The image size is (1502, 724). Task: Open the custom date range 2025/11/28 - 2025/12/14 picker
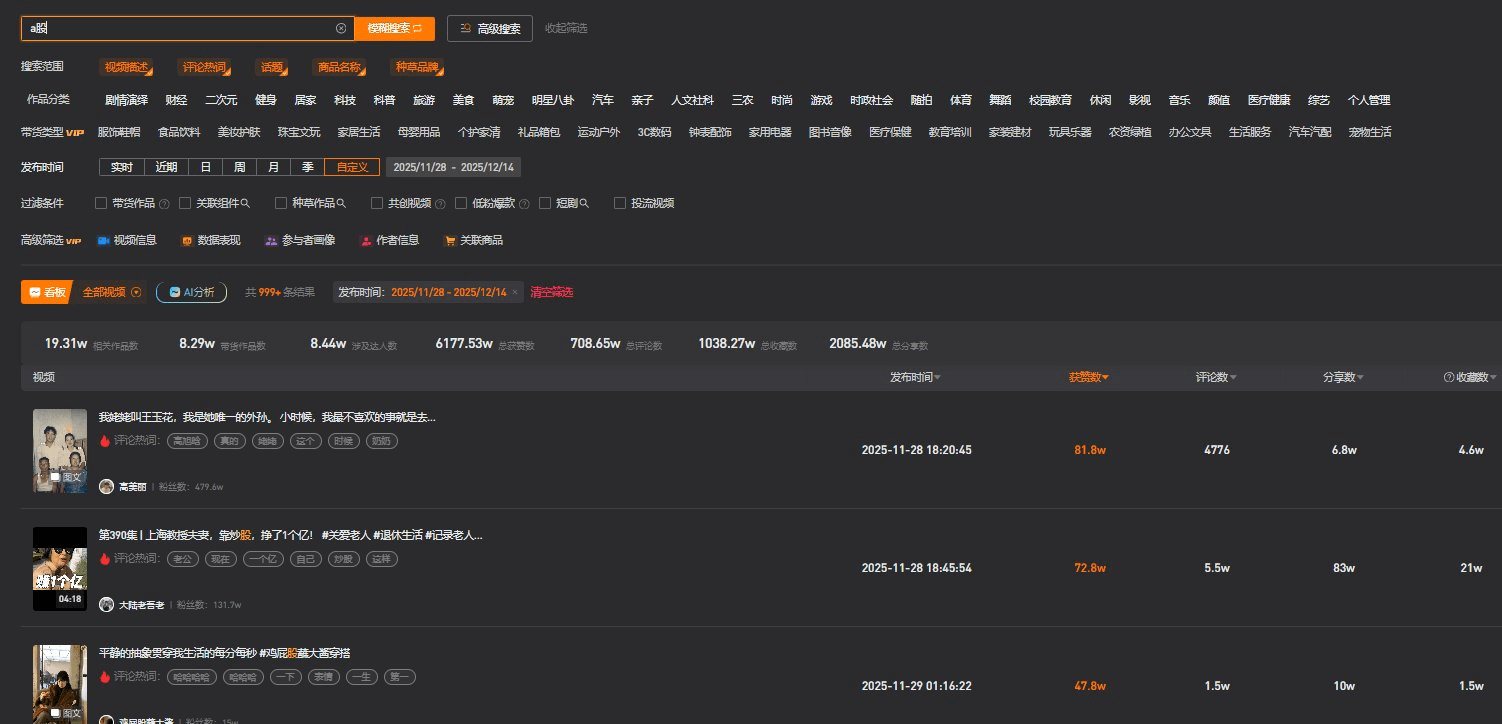coord(453,167)
